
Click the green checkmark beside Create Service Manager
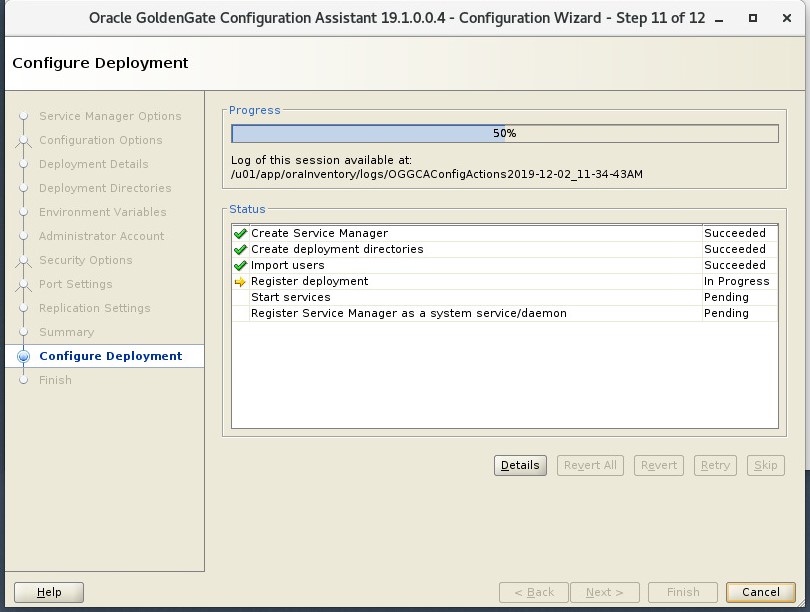point(240,233)
